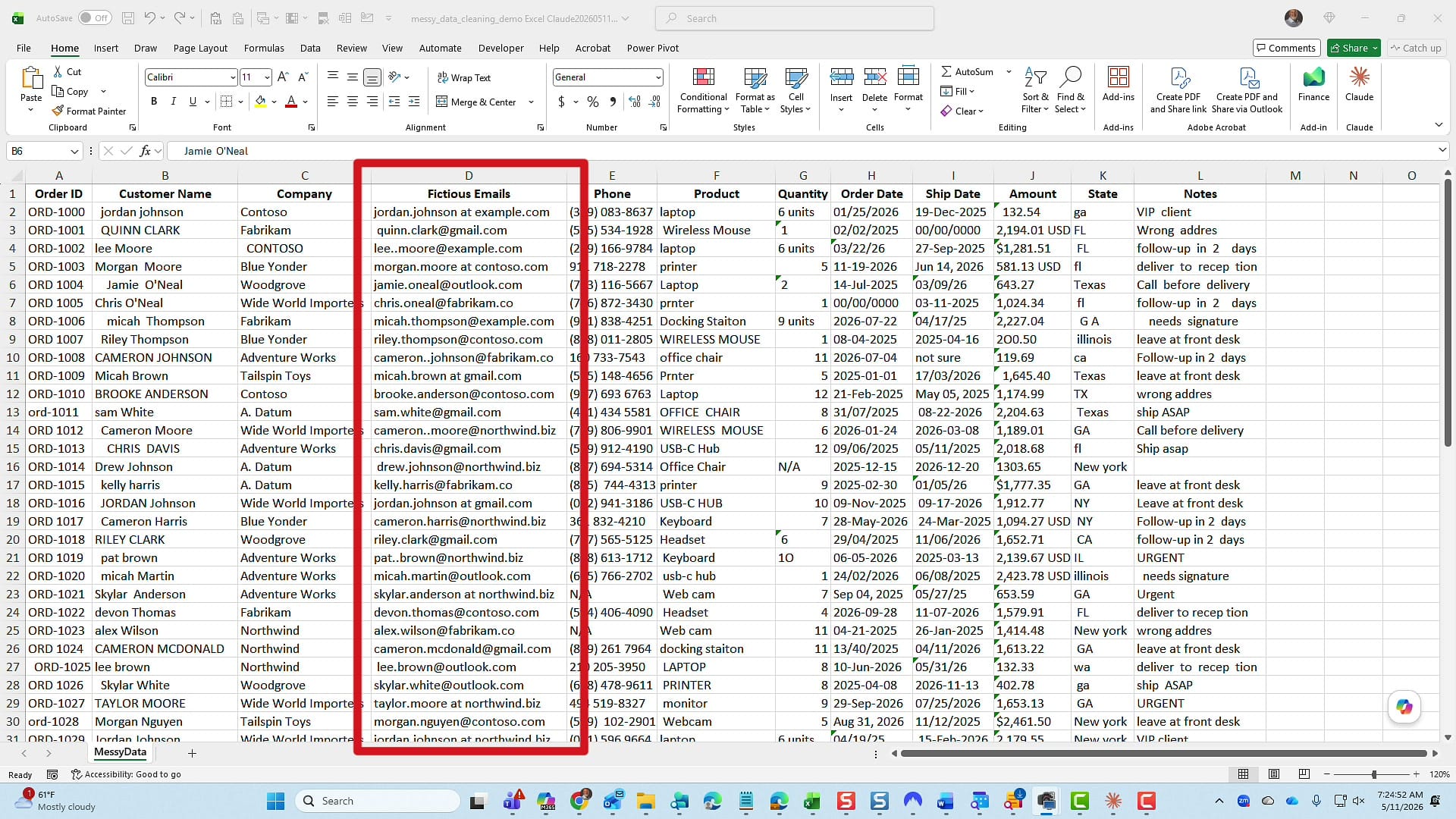Click the Comments button
This screenshot has height=819, width=1456.
[x=1286, y=48]
